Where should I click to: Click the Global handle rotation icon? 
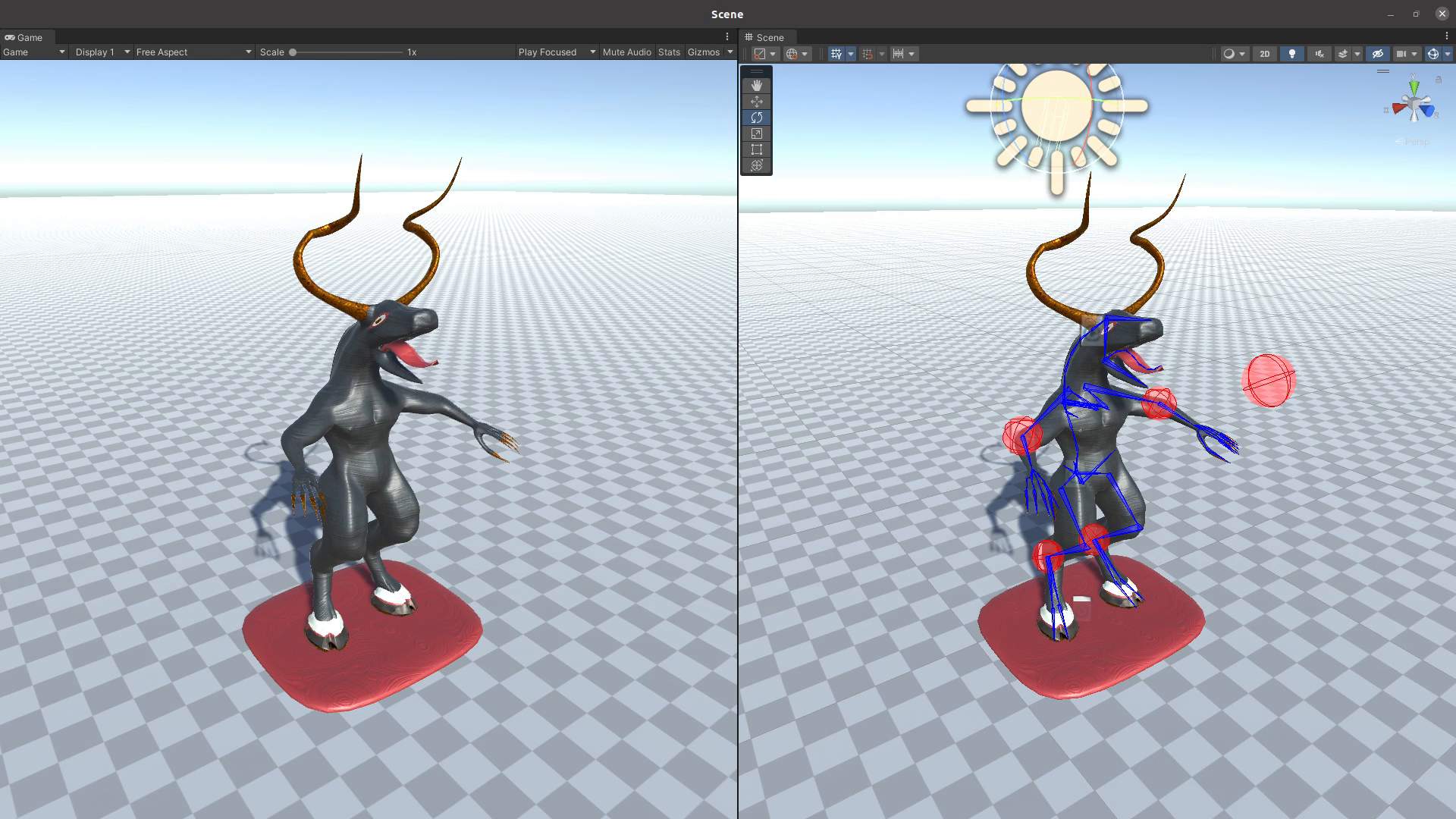[792, 54]
